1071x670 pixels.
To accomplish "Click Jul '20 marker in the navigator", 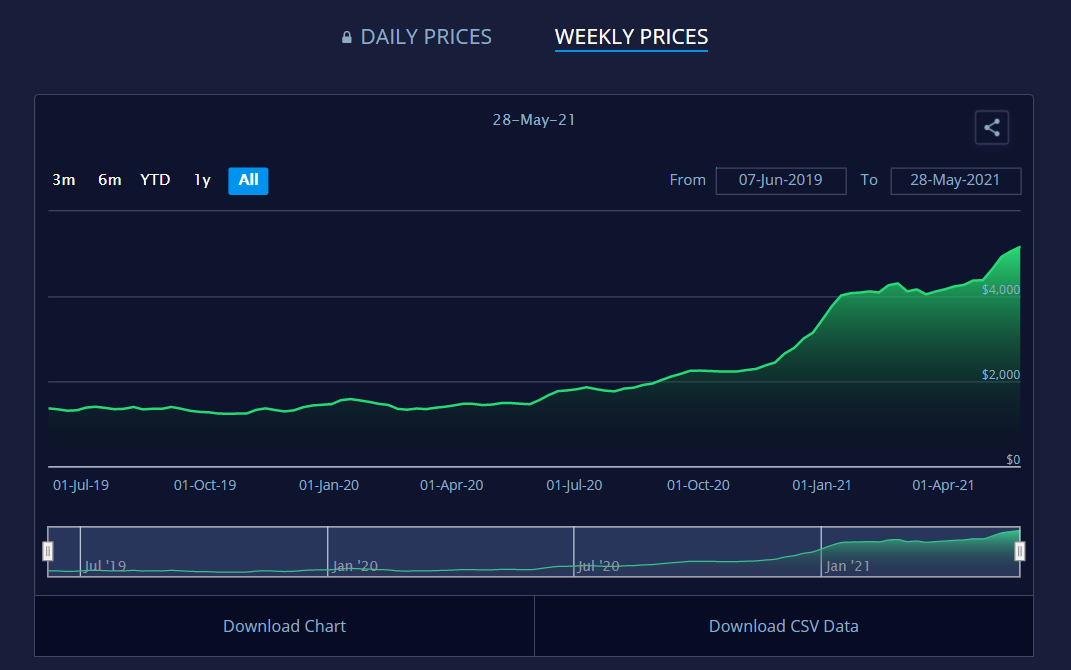I will coord(598,566).
